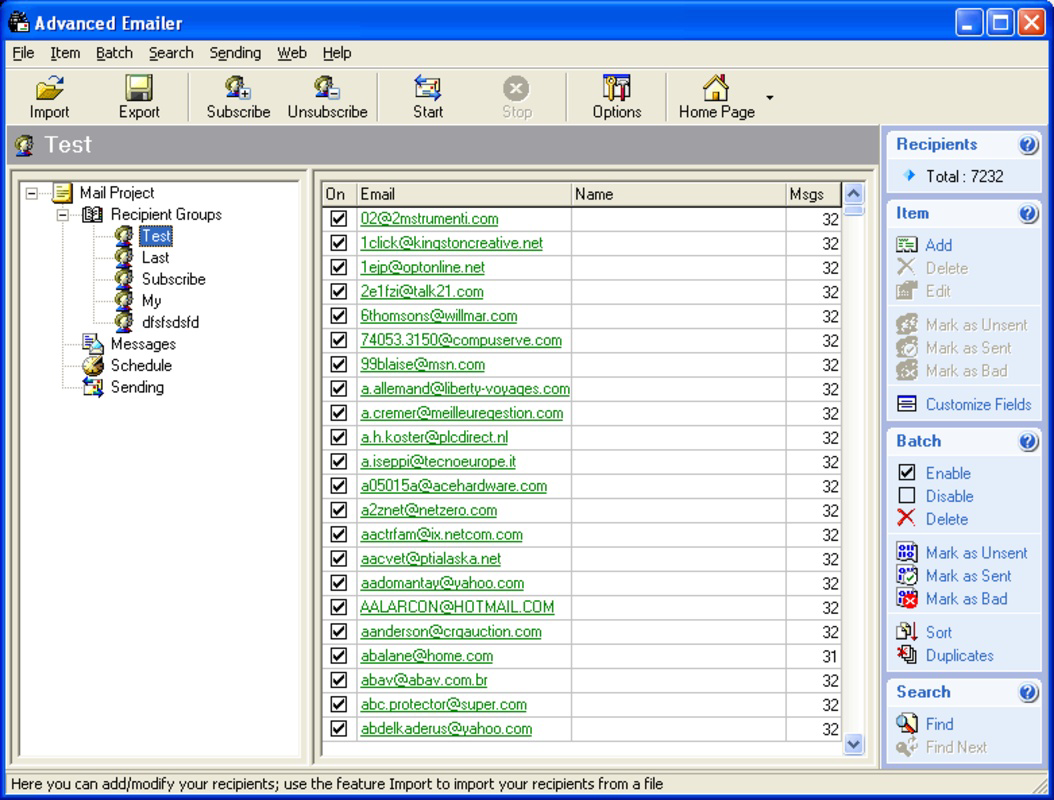Click Batch Disable empty box

click(907, 495)
